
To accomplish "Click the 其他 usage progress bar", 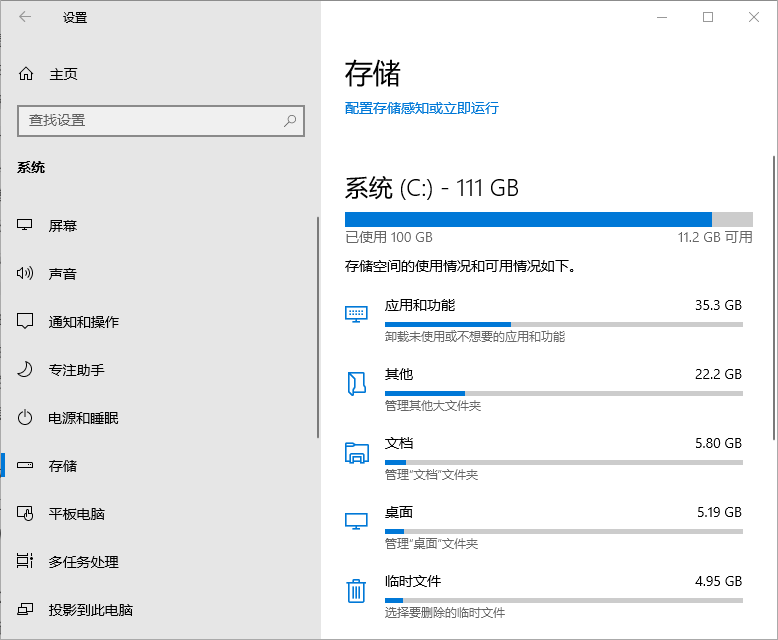I will click(564, 393).
